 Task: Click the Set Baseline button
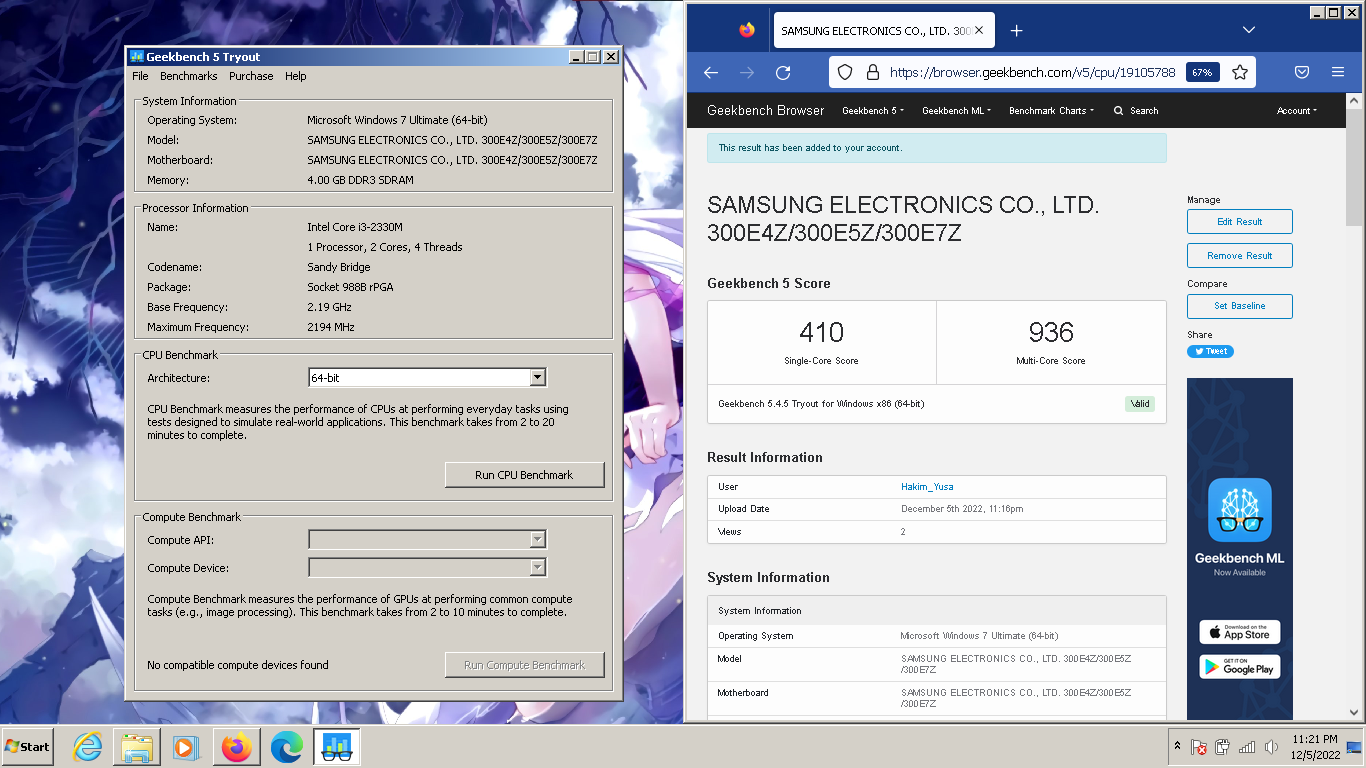pyautogui.click(x=1240, y=306)
